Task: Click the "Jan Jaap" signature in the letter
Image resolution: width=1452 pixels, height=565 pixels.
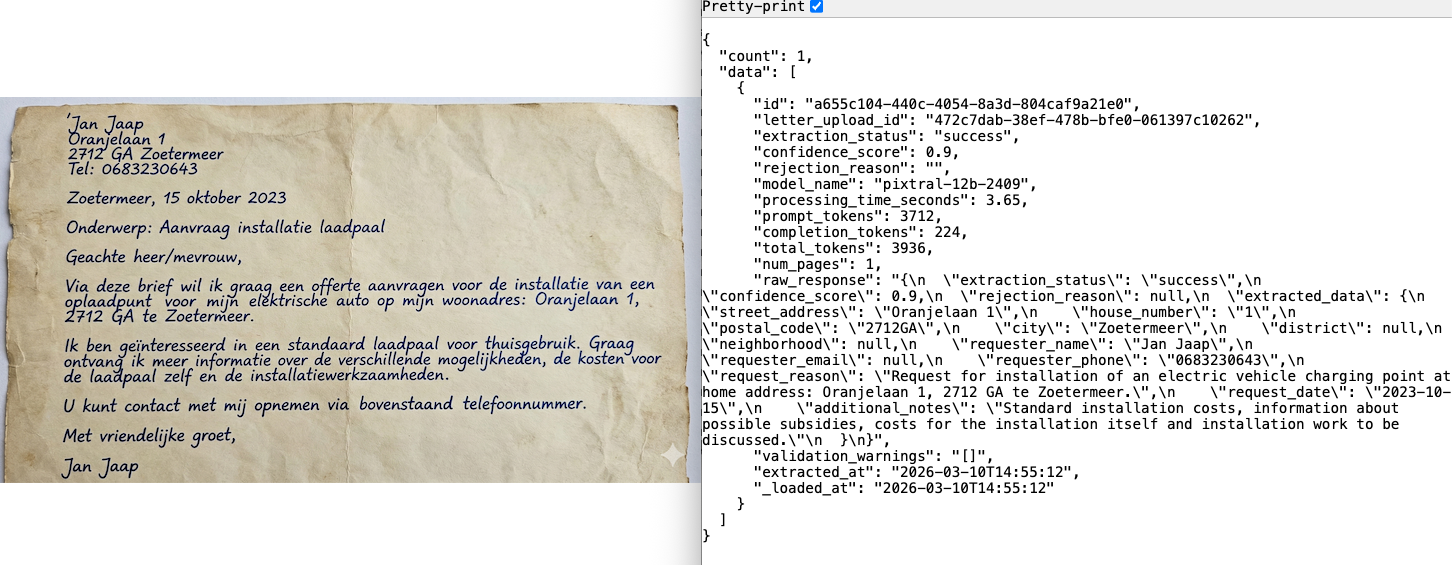Action: [x=100, y=467]
